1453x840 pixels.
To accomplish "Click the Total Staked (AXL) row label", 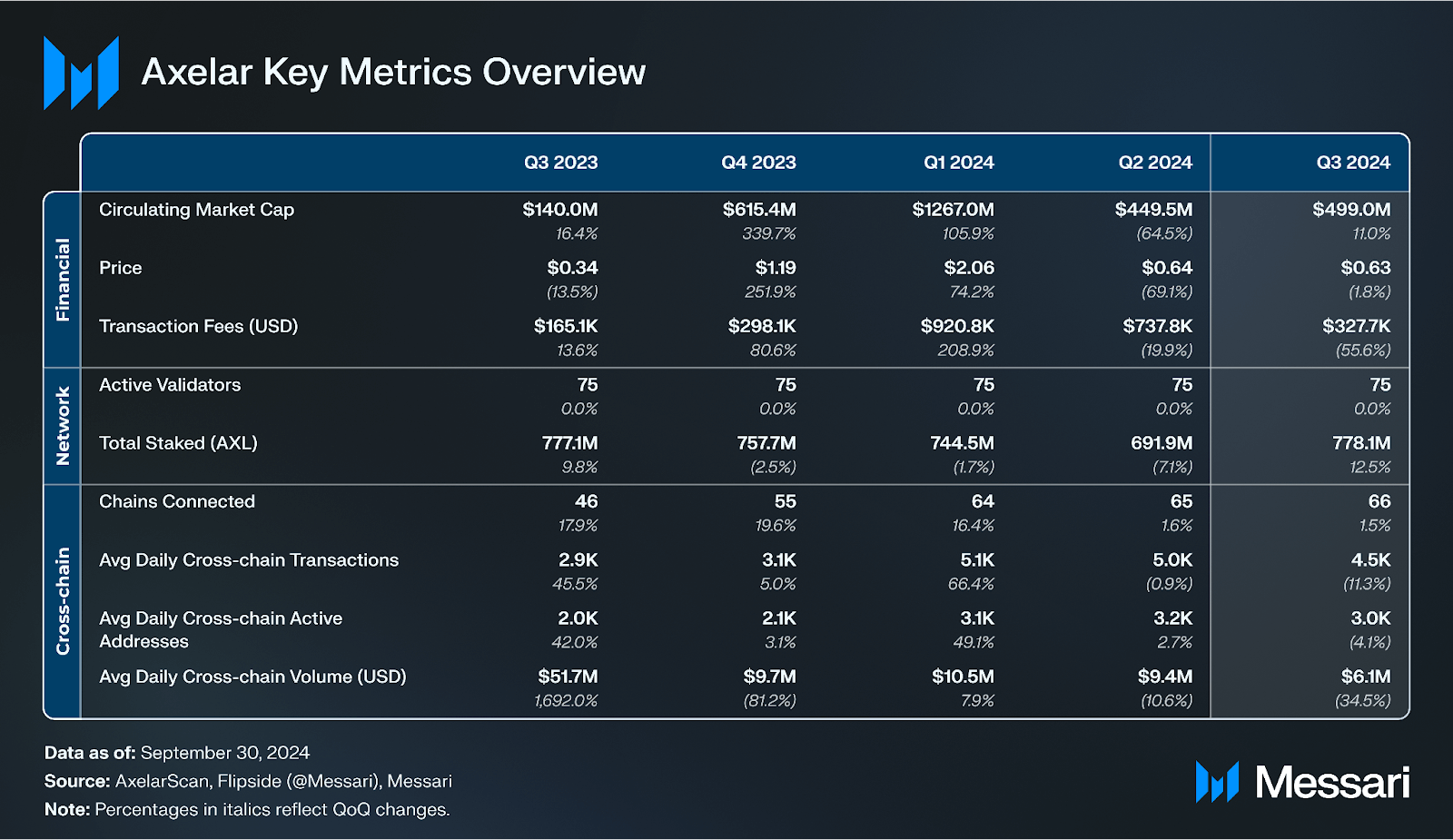I will coord(178,443).
